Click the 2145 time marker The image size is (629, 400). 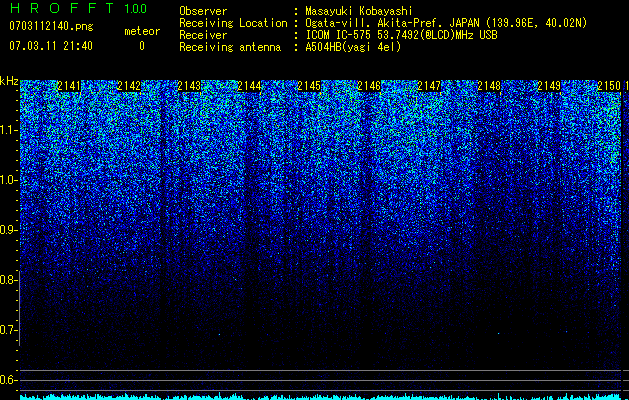tap(309, 86)
